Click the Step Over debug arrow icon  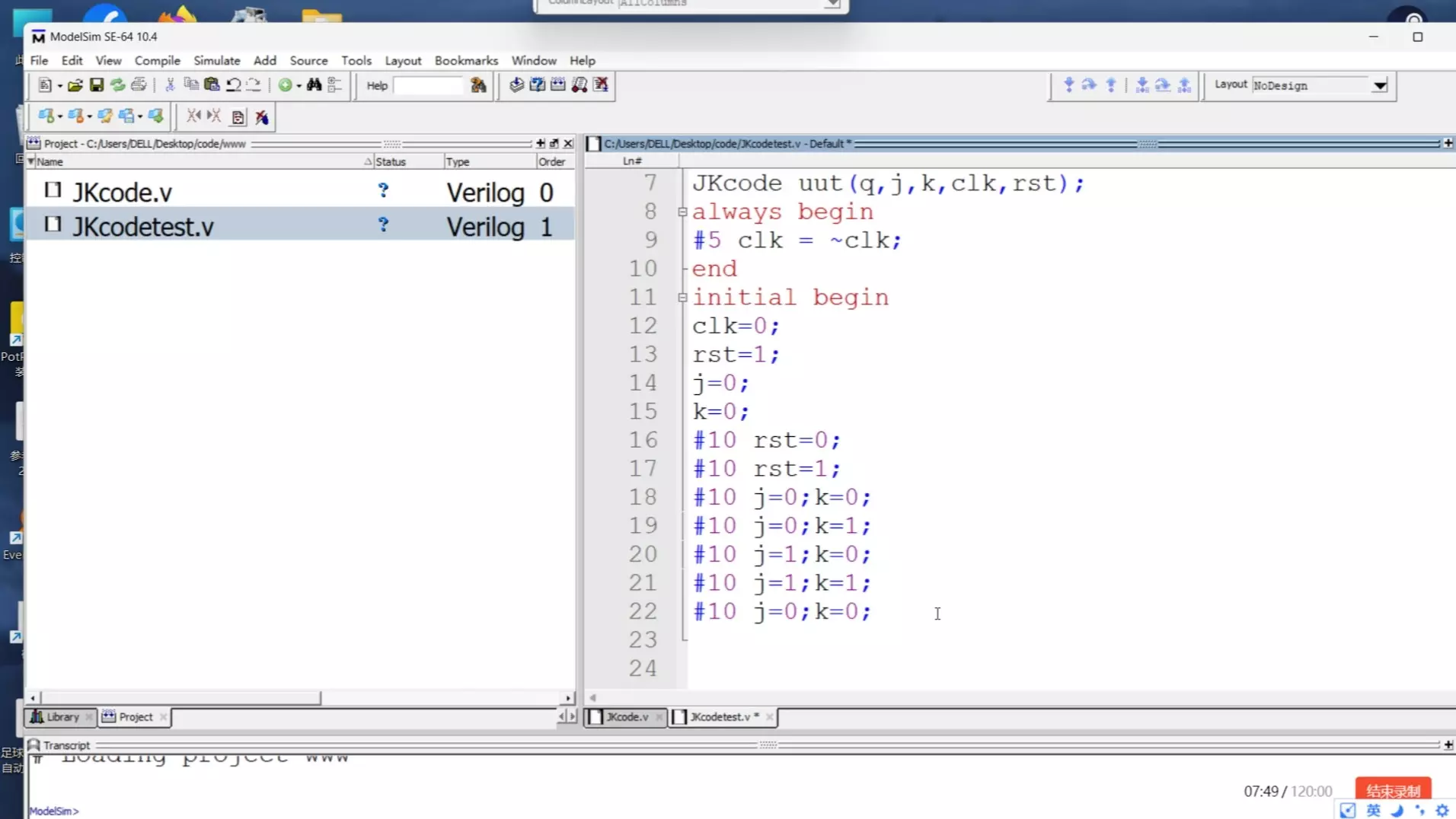pos(1089,84)
